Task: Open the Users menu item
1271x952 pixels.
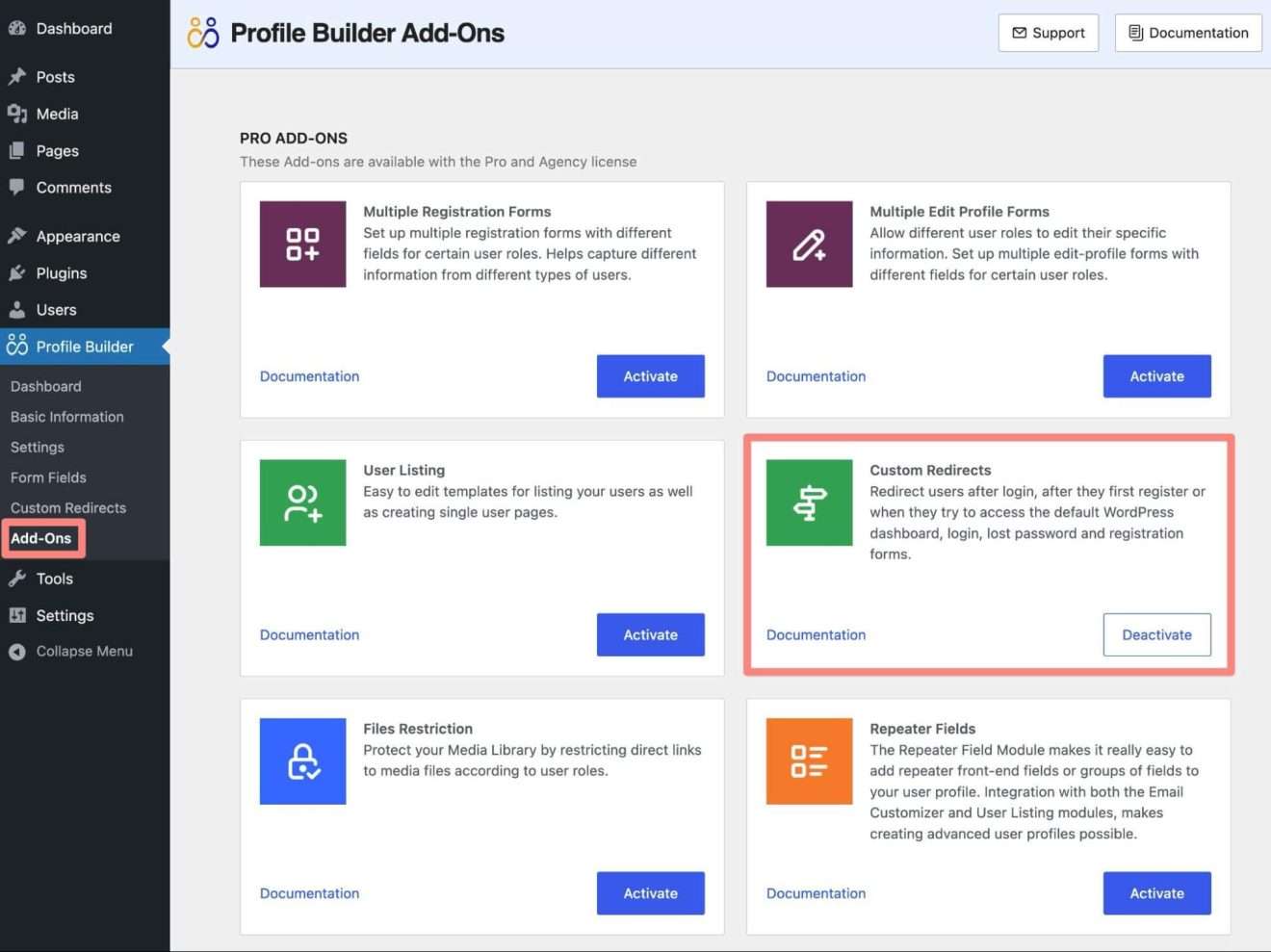Action: point(85,310)
